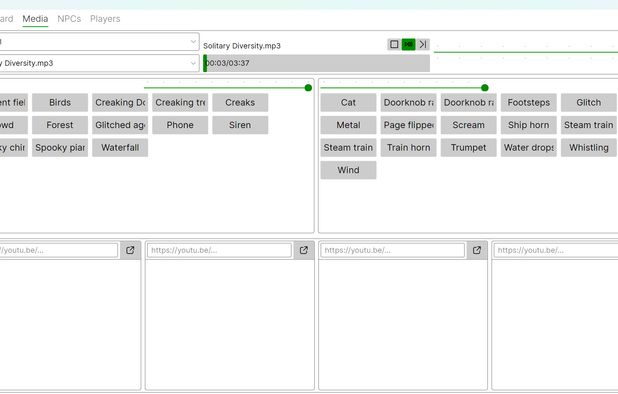Viewport: 618px width, 394px height.
Task: Click the YouTube URL field below Wind button
Action: [393, 250]
